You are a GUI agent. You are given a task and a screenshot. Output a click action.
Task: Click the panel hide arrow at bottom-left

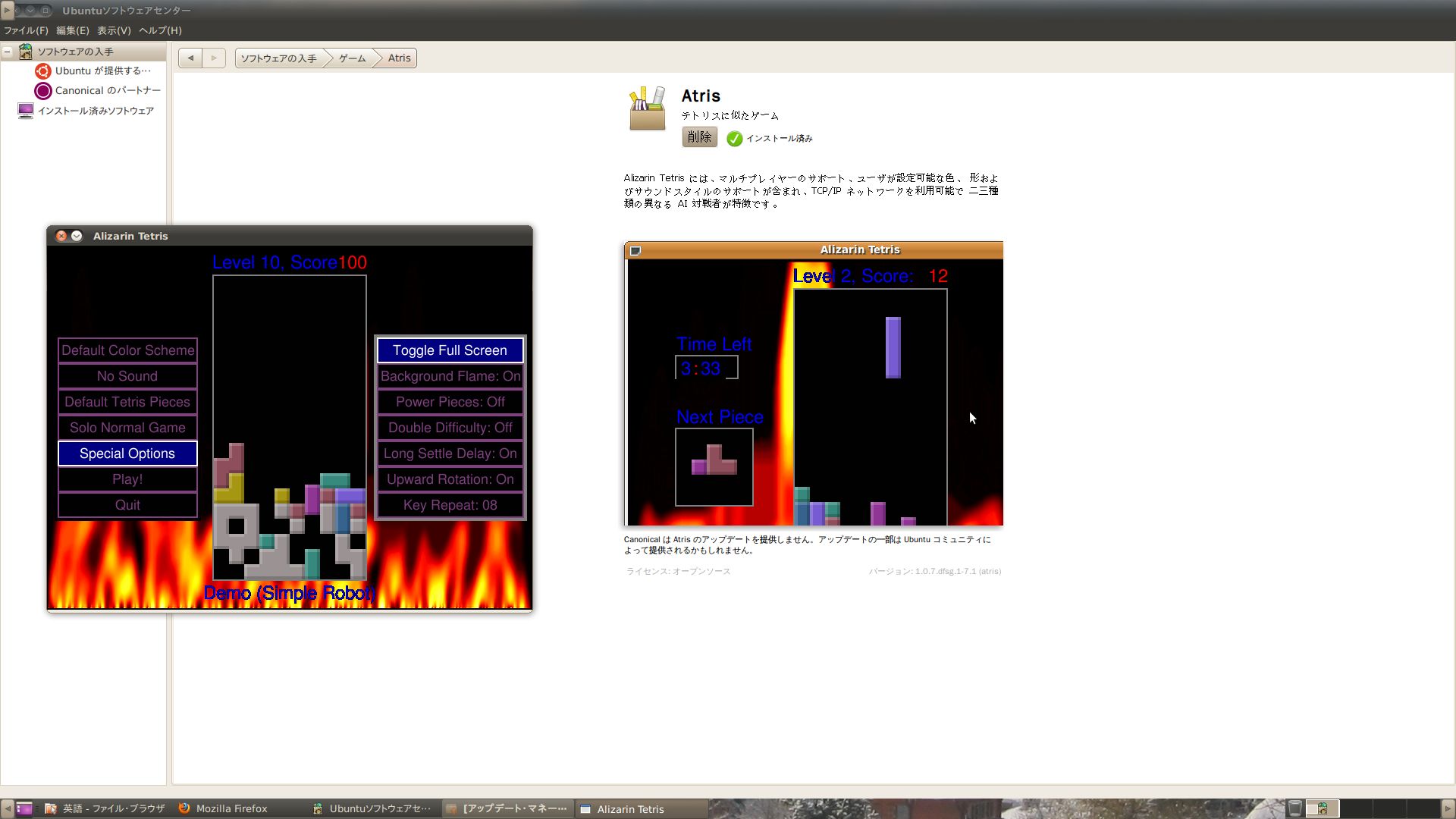click(7, 808)
